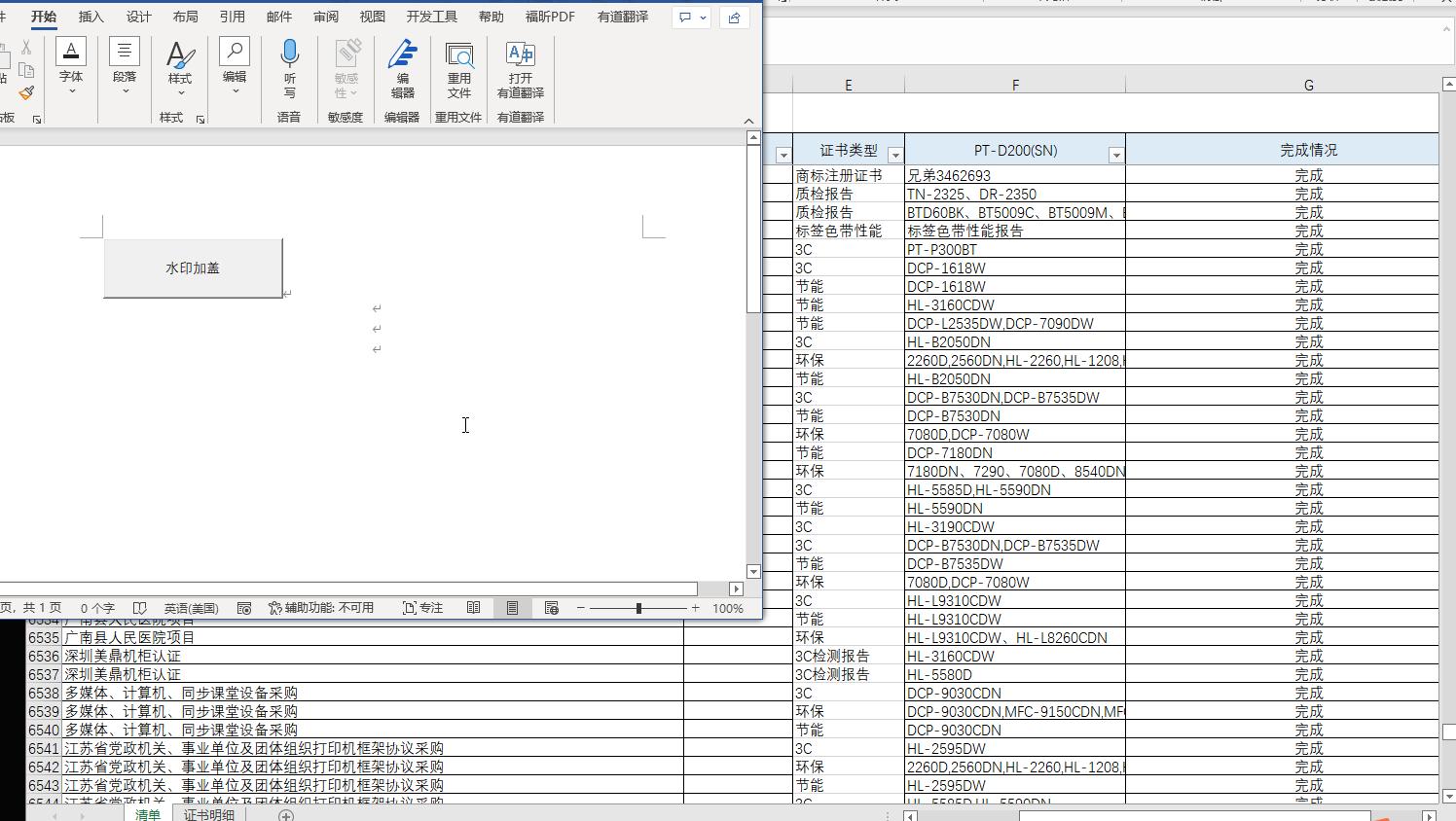Open the 福昕PDF ribbon tab

point(550,17)
